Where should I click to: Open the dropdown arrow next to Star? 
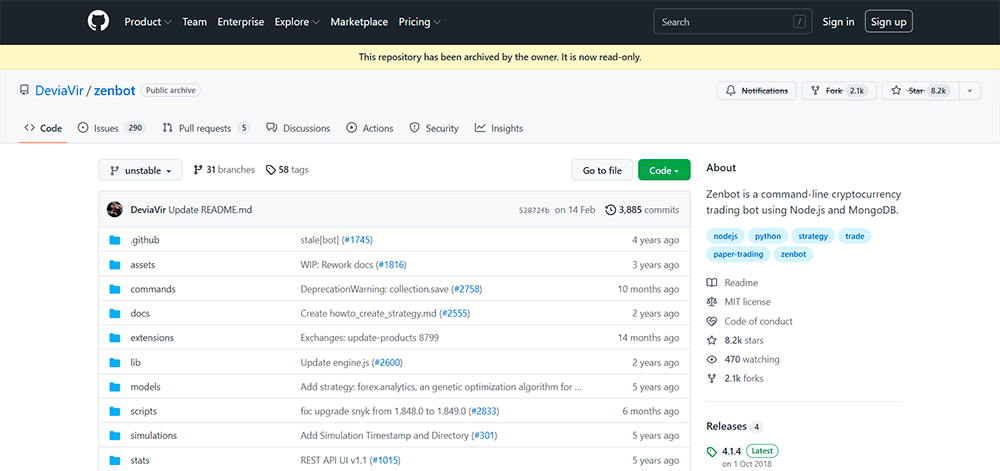click(x=969, y=91)
